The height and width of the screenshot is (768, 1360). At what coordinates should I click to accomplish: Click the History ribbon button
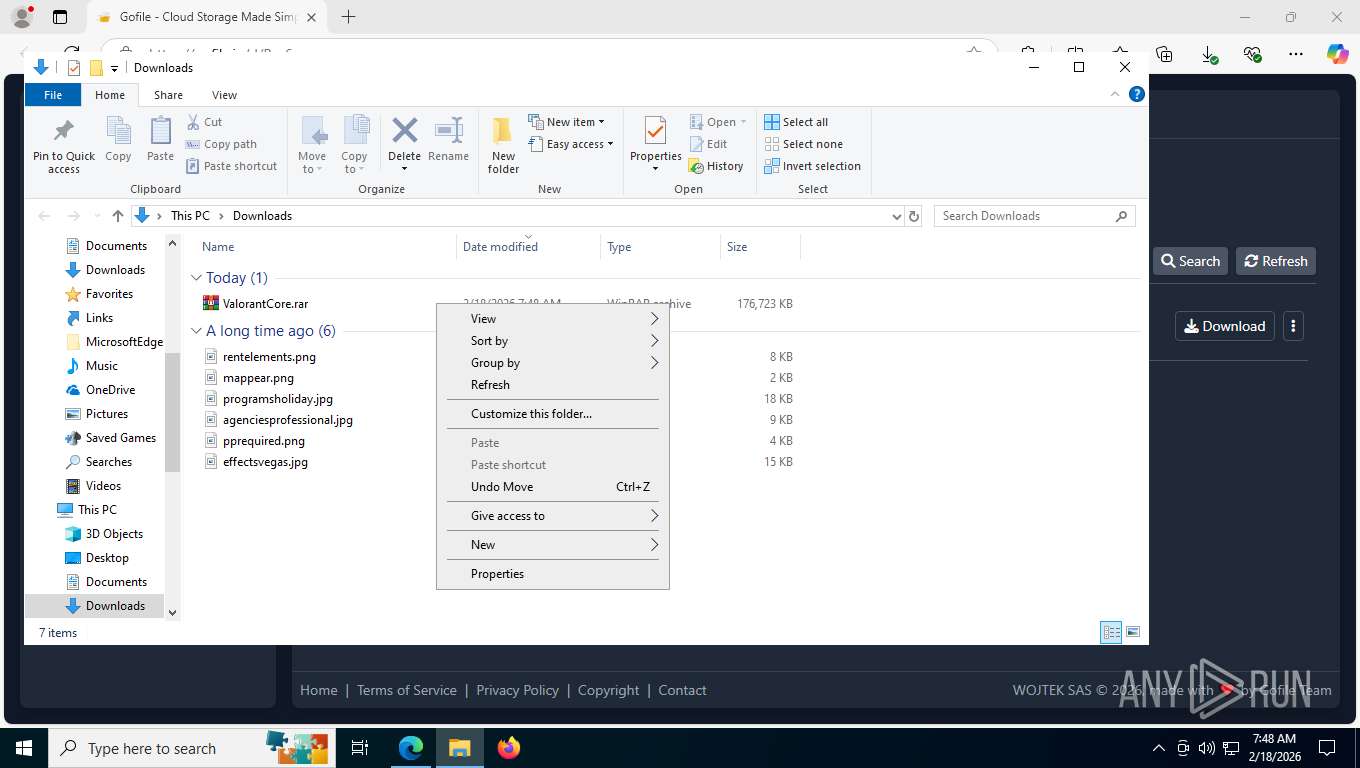(x=716, y=166)
